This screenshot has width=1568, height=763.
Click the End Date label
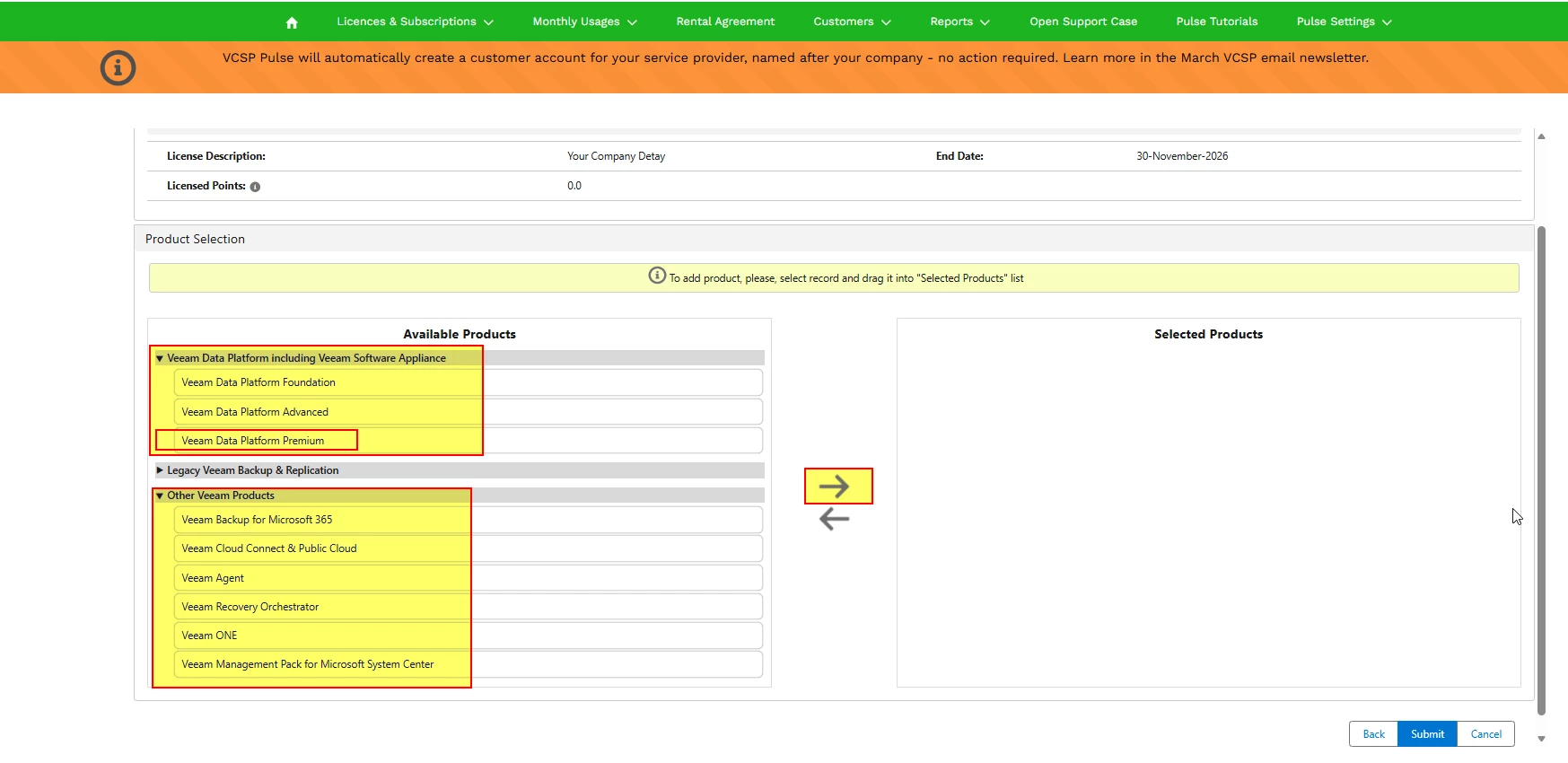959,156
